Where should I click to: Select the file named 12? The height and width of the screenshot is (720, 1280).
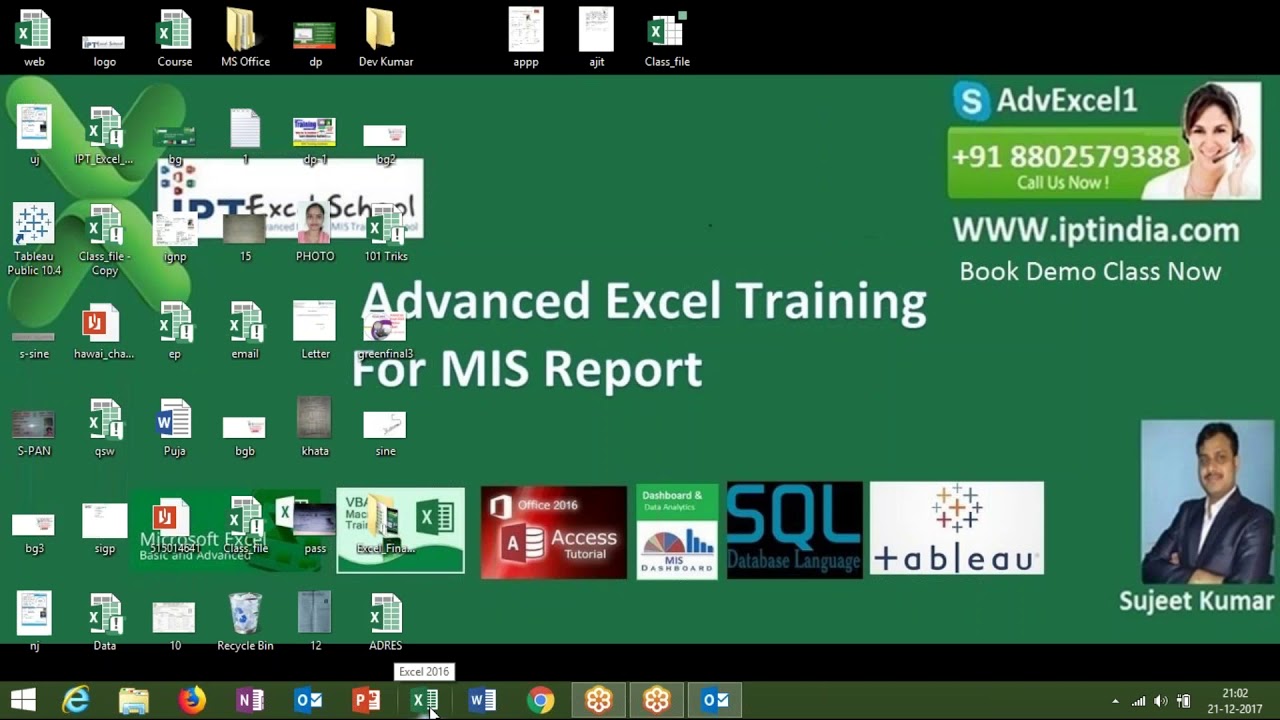pyautogui.click(x=315, y=622)
